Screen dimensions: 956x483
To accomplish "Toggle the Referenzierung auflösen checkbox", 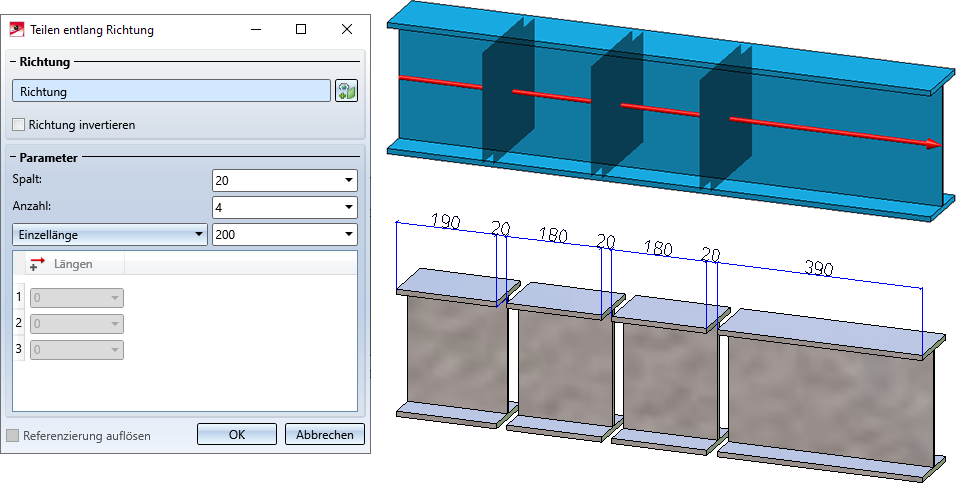I will pos(12,435).
